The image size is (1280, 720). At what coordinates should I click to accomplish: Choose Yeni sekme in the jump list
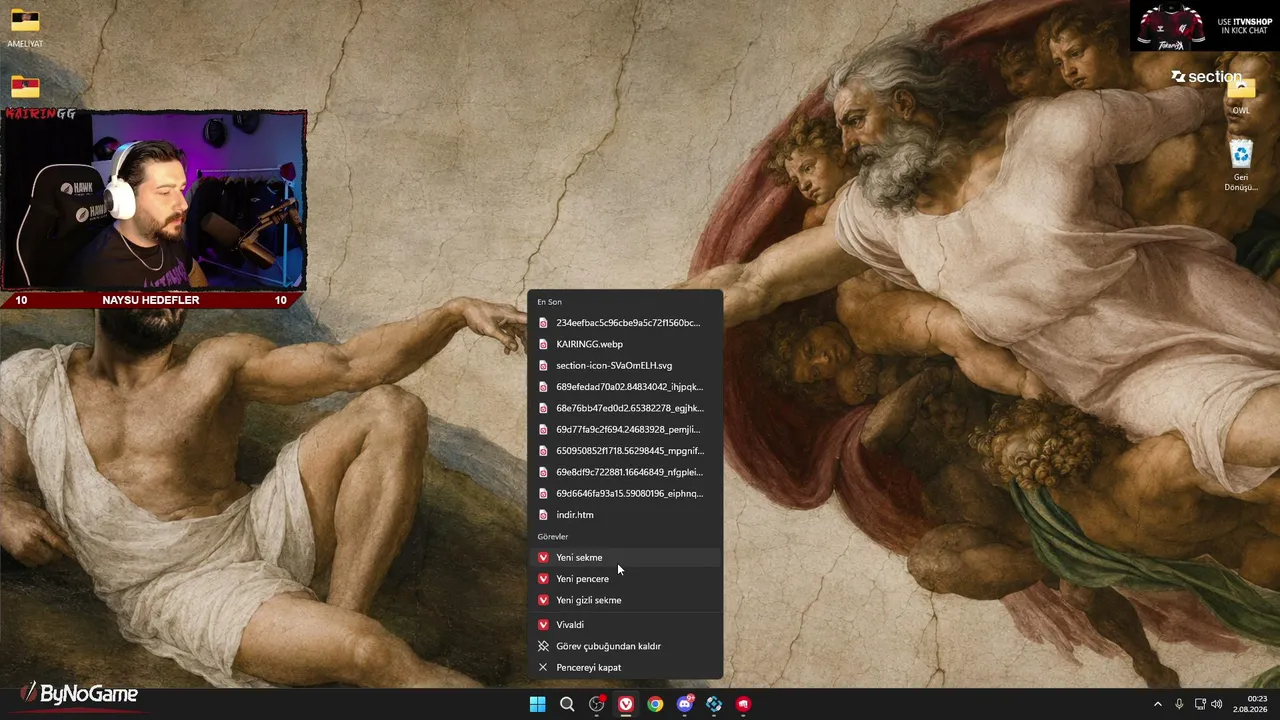pos(625,557)
